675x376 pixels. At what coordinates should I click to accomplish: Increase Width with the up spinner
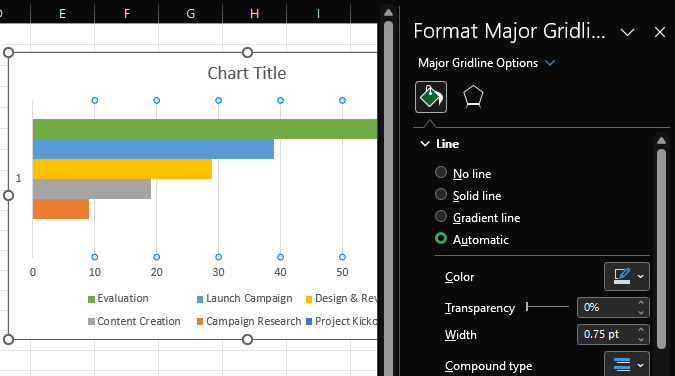click(641, 330)
